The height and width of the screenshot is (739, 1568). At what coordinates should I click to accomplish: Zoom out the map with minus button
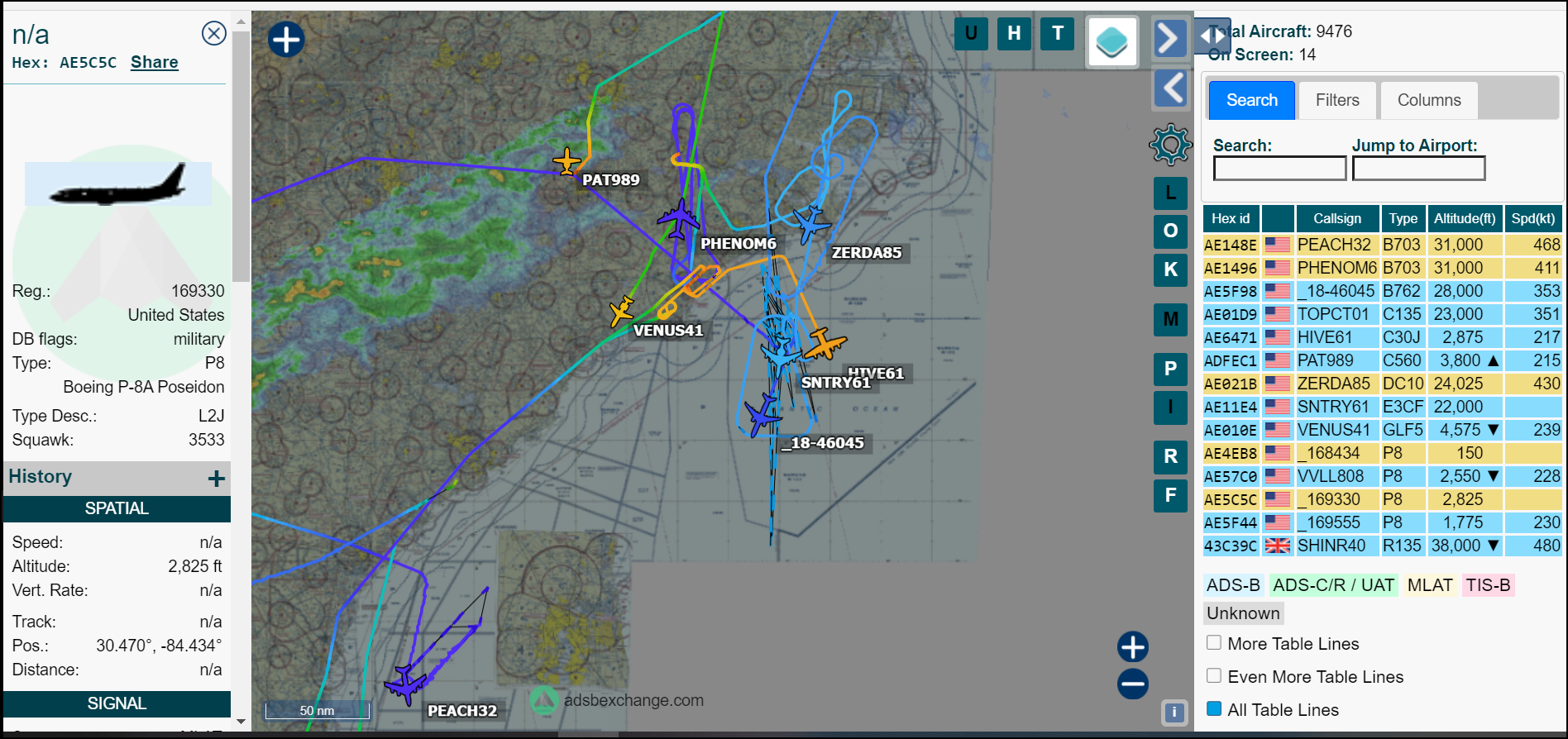click(1132, 684)
